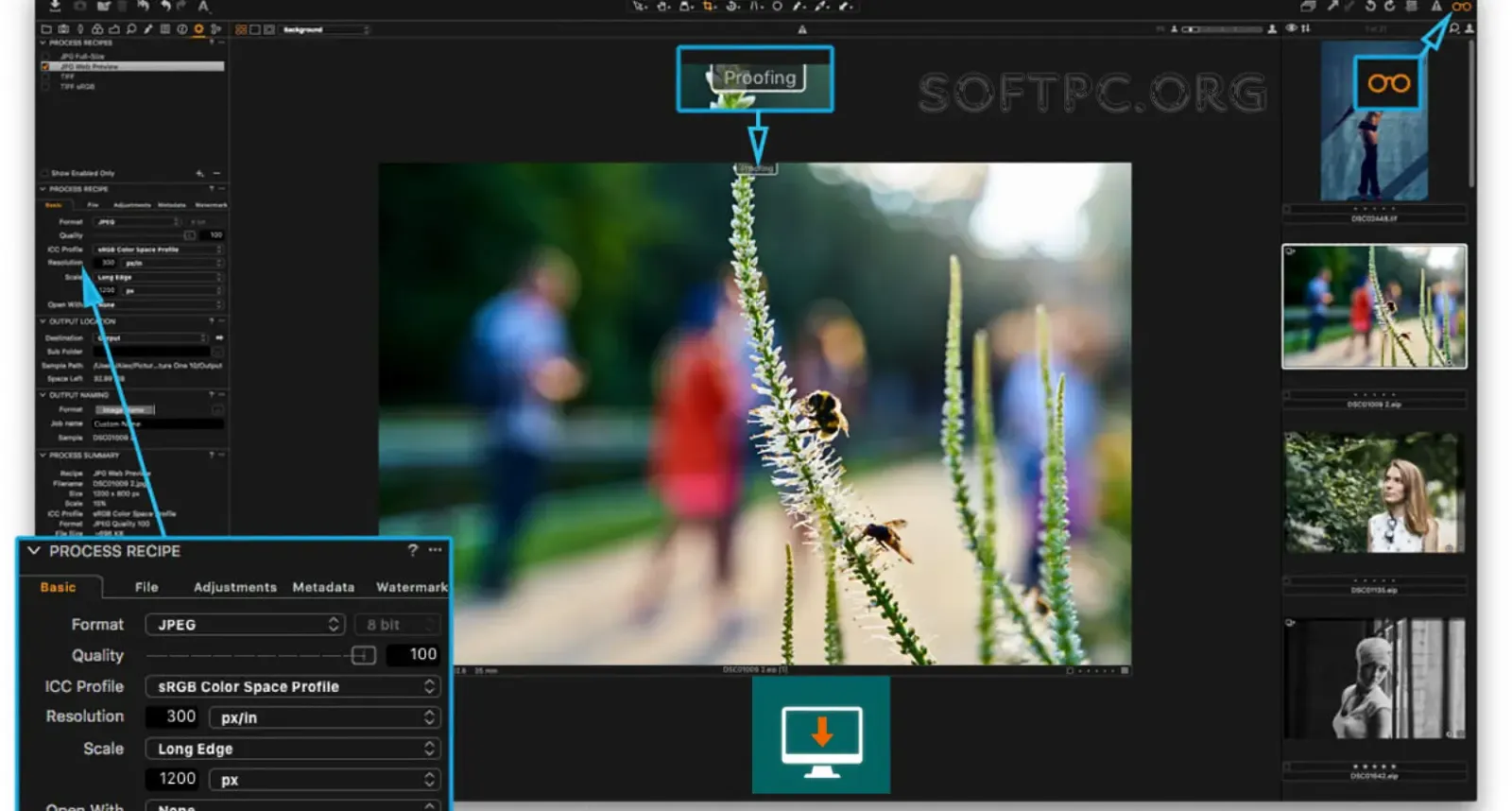Click the trash Delete icon in the top toolbar
Viewport: 1512px width, 811px height.
pos(122,6)
